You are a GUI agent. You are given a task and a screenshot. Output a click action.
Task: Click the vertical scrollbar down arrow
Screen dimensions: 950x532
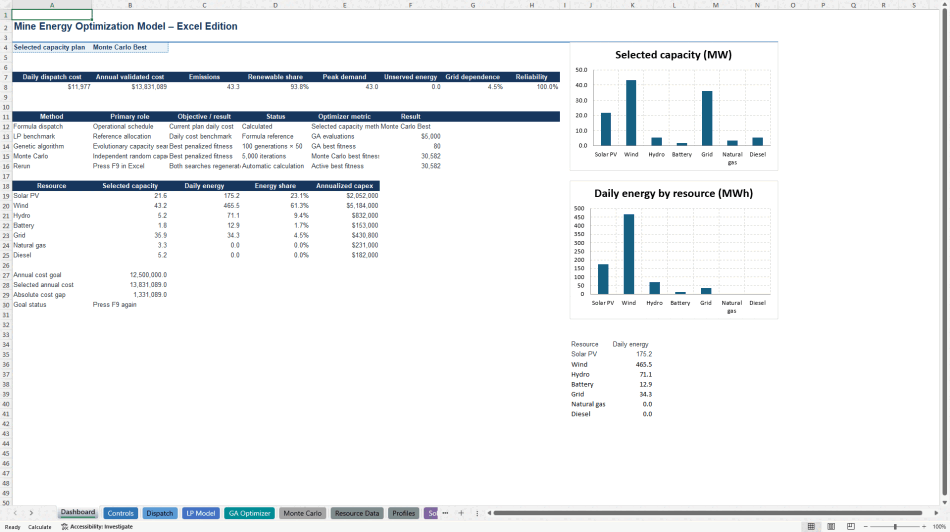945,502
